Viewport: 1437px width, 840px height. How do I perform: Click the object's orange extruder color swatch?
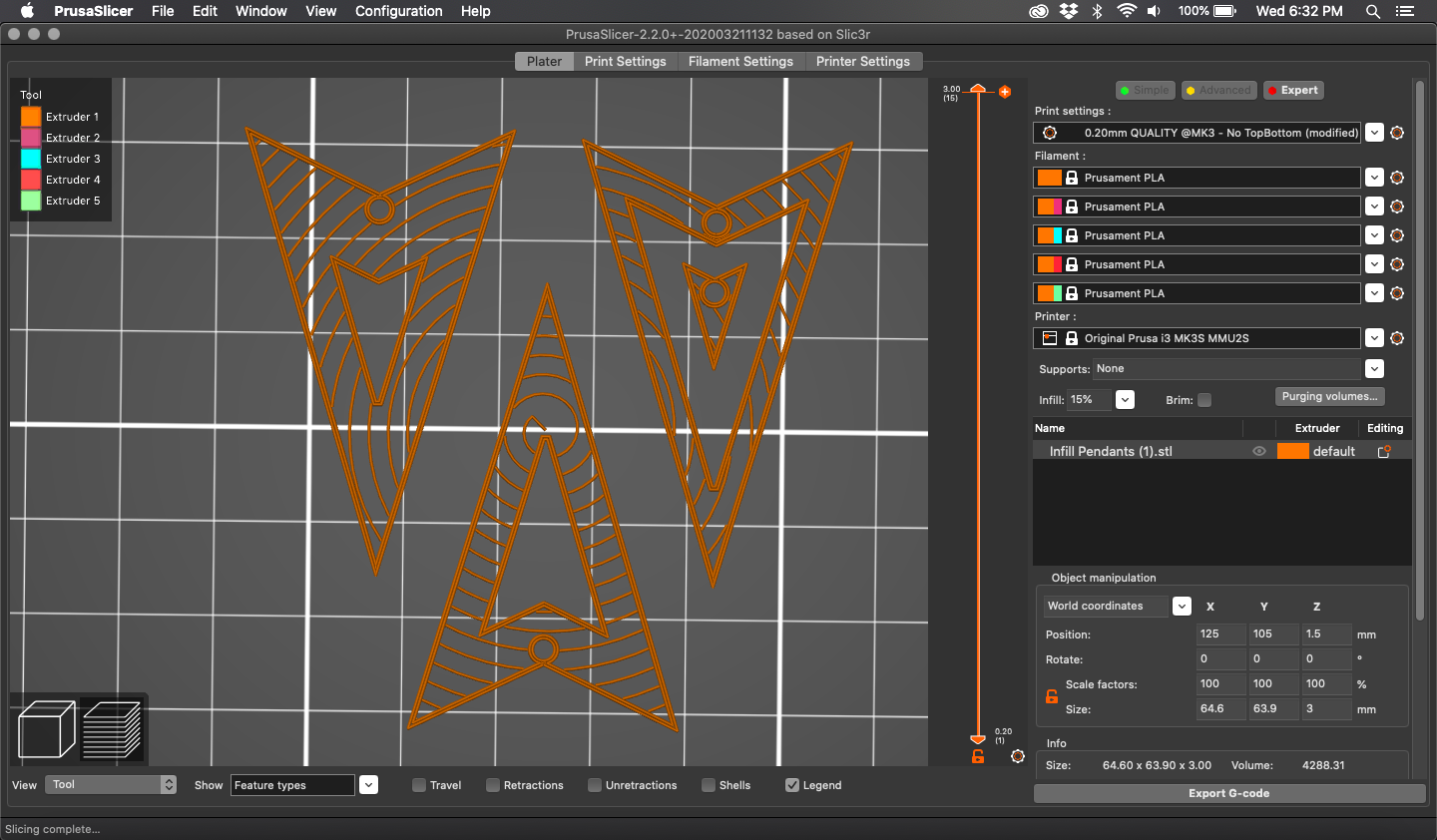[x=1292, y=452]
